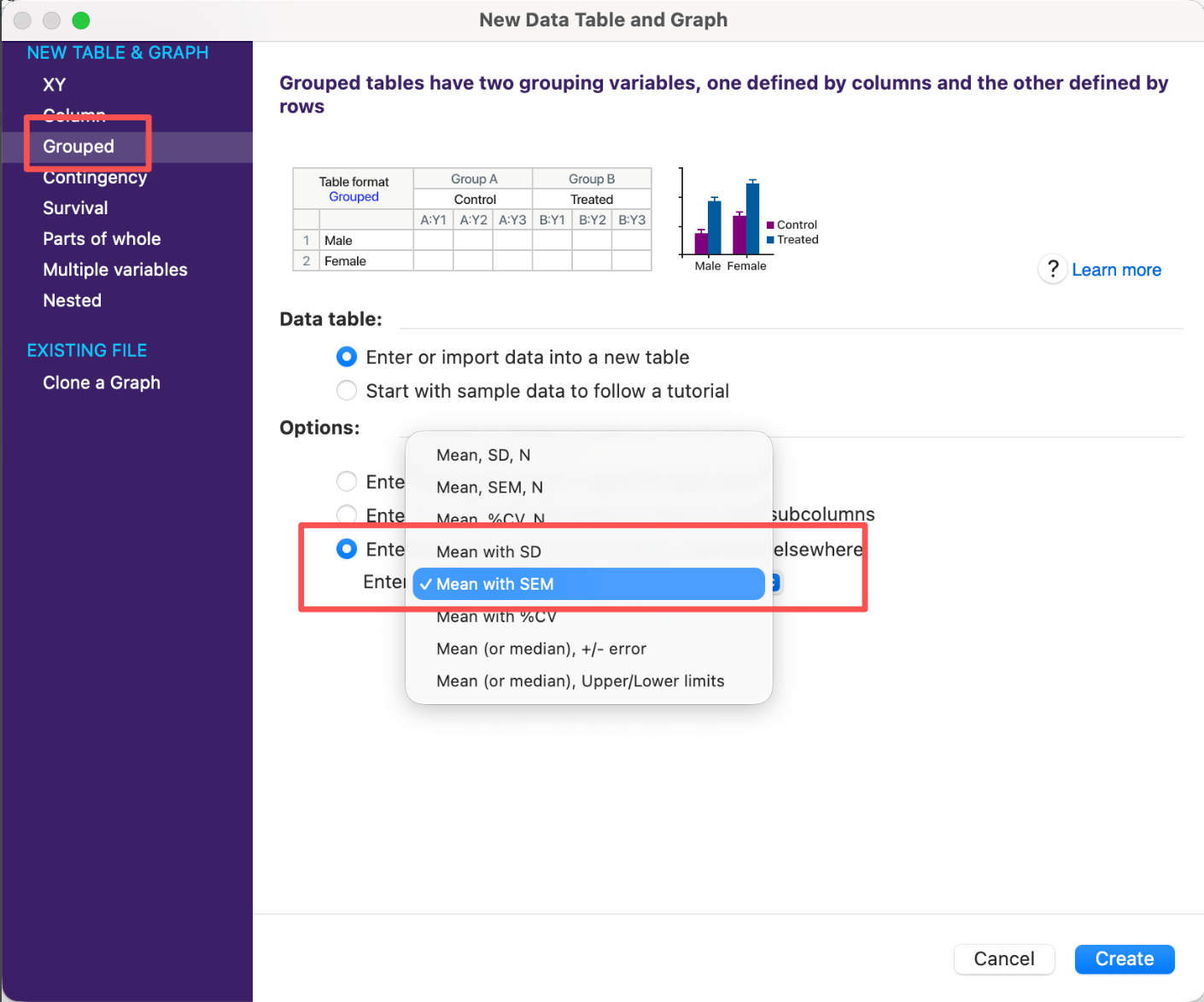
Task: Select 'Enter or import data into a new table'
Action: (347, 357)
